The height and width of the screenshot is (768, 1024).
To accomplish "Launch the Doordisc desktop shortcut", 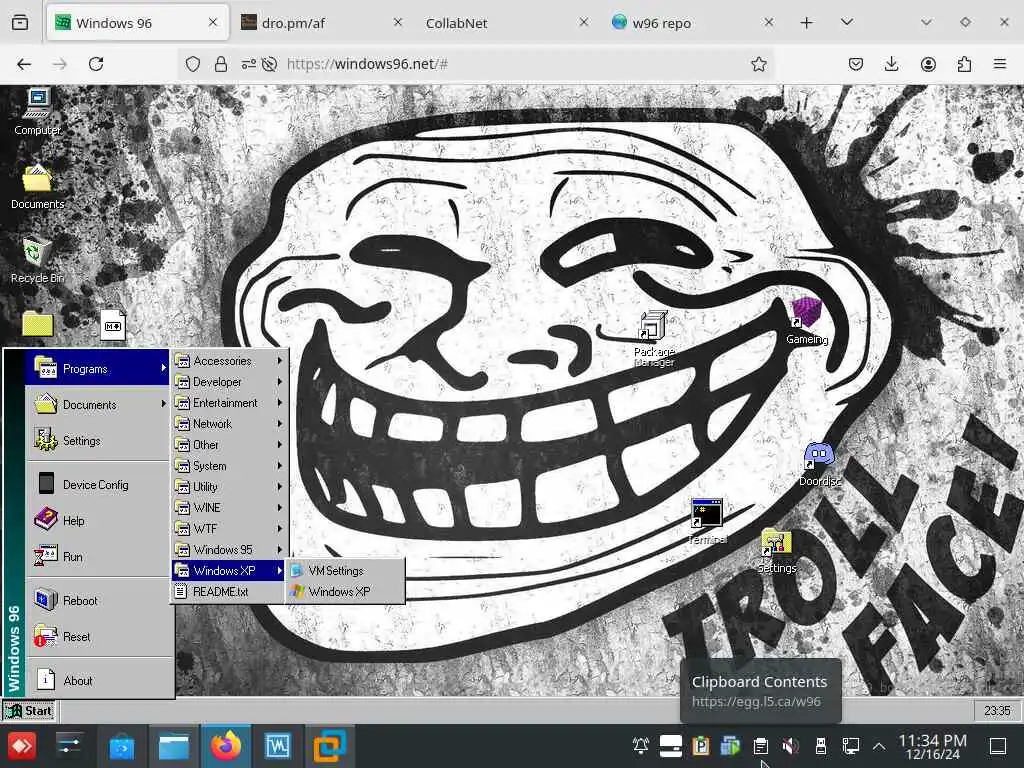I will (820, 464).
